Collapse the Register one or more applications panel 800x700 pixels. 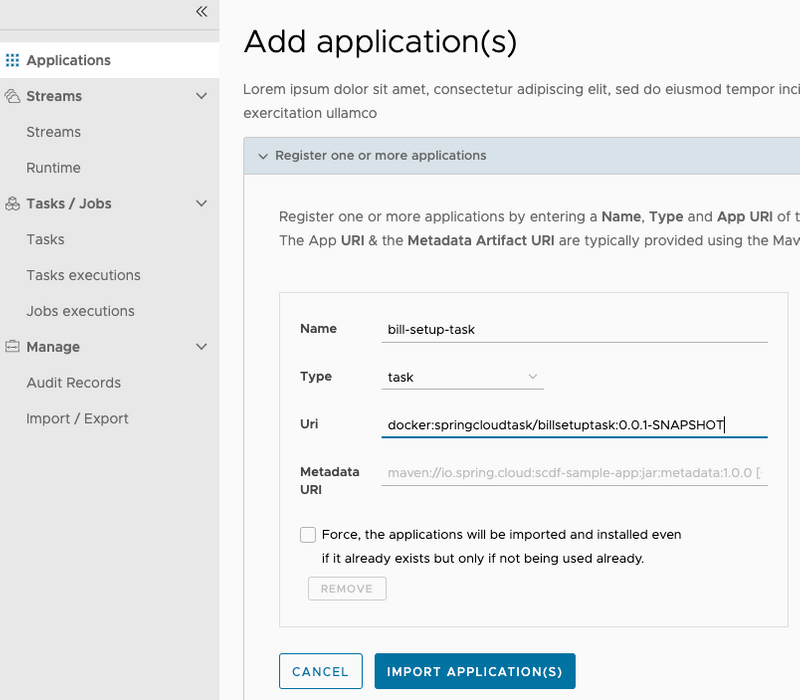[x=263, y=156]
